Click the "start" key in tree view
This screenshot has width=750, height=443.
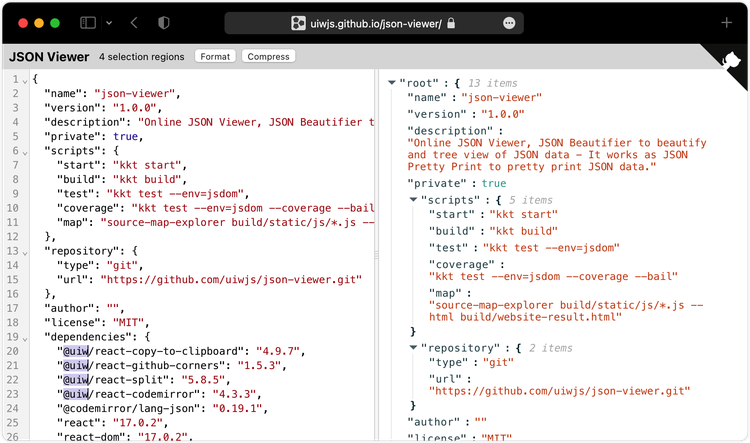pyautogui.click(x=452, y=214)
